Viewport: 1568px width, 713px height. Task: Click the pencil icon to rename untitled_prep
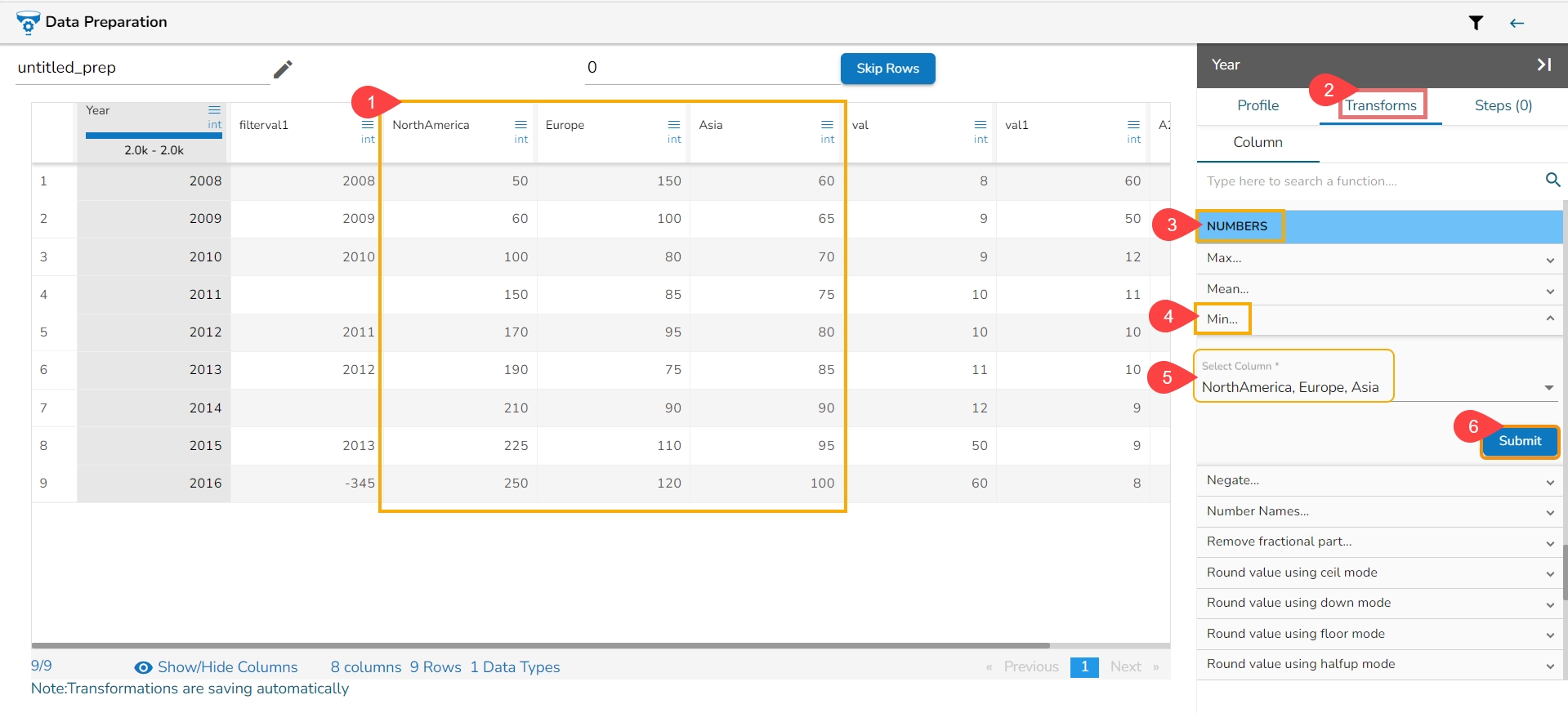283,69
